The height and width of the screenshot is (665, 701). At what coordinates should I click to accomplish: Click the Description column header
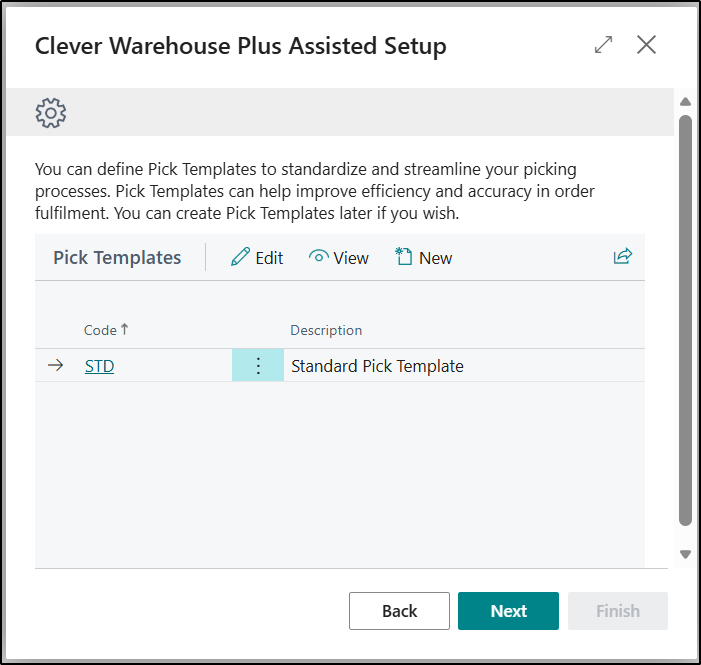tap(326, 330)
